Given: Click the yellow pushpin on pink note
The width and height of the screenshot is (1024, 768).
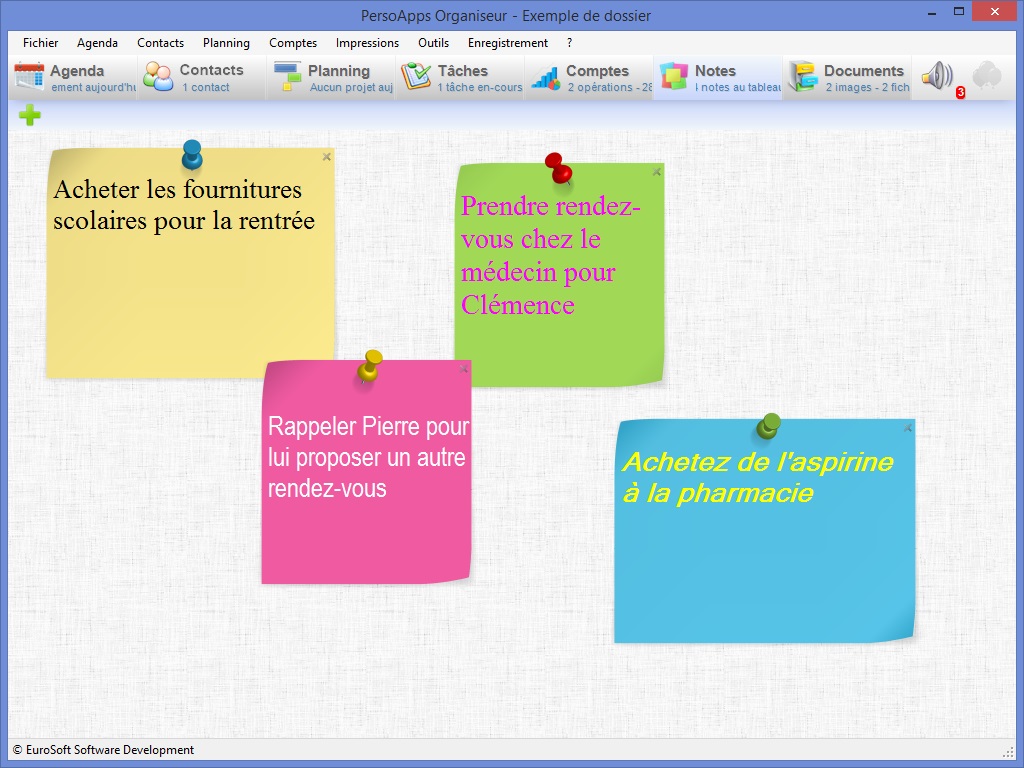Looking at the screenshot, I should point(370,366).
